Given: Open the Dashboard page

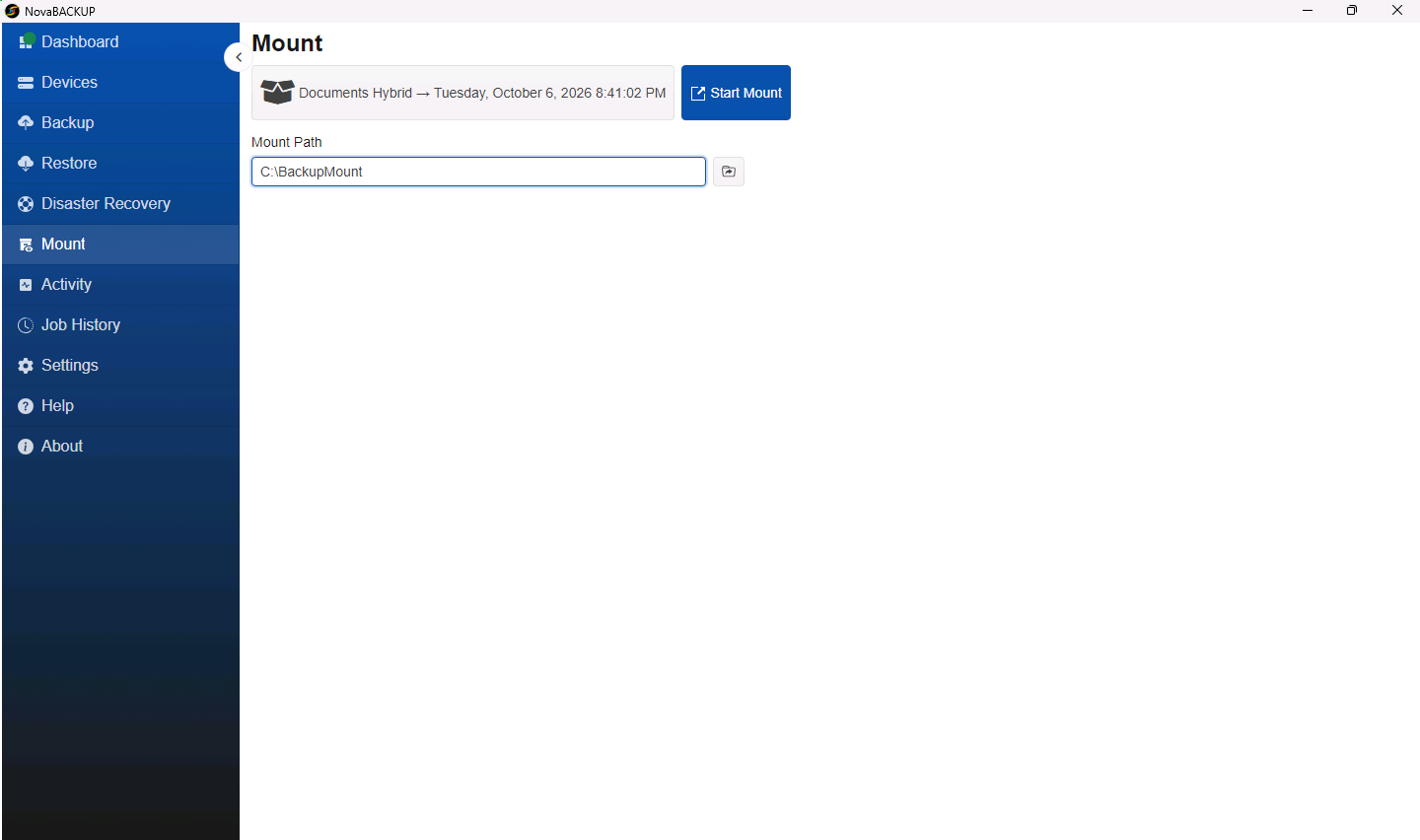Looking at the screenshot, I should (120, 42).
